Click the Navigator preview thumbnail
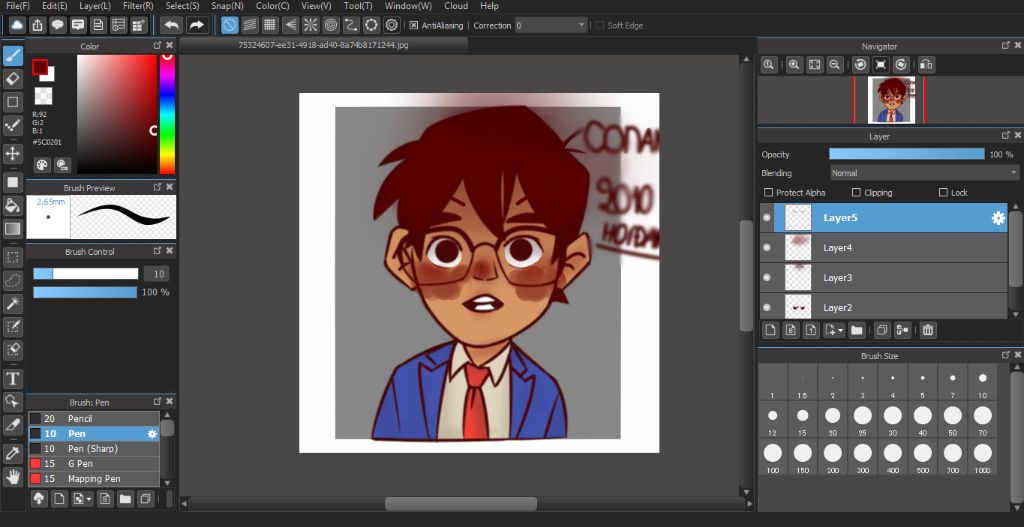This screenshot has height=527, width=1024. (x=891, y=100)
